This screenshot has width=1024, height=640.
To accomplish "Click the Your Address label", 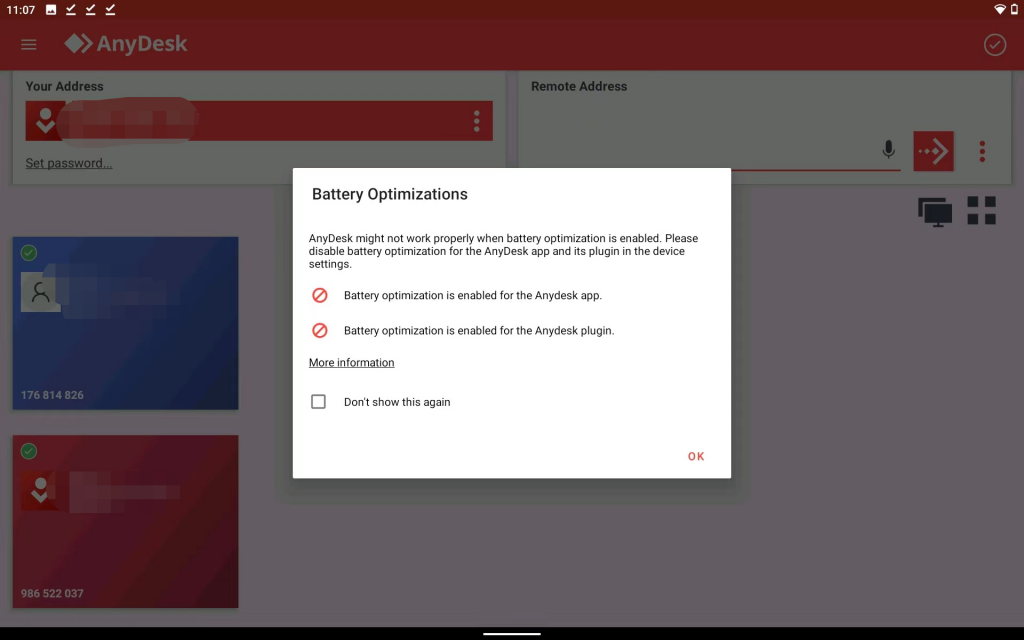I will pos(65,86).
